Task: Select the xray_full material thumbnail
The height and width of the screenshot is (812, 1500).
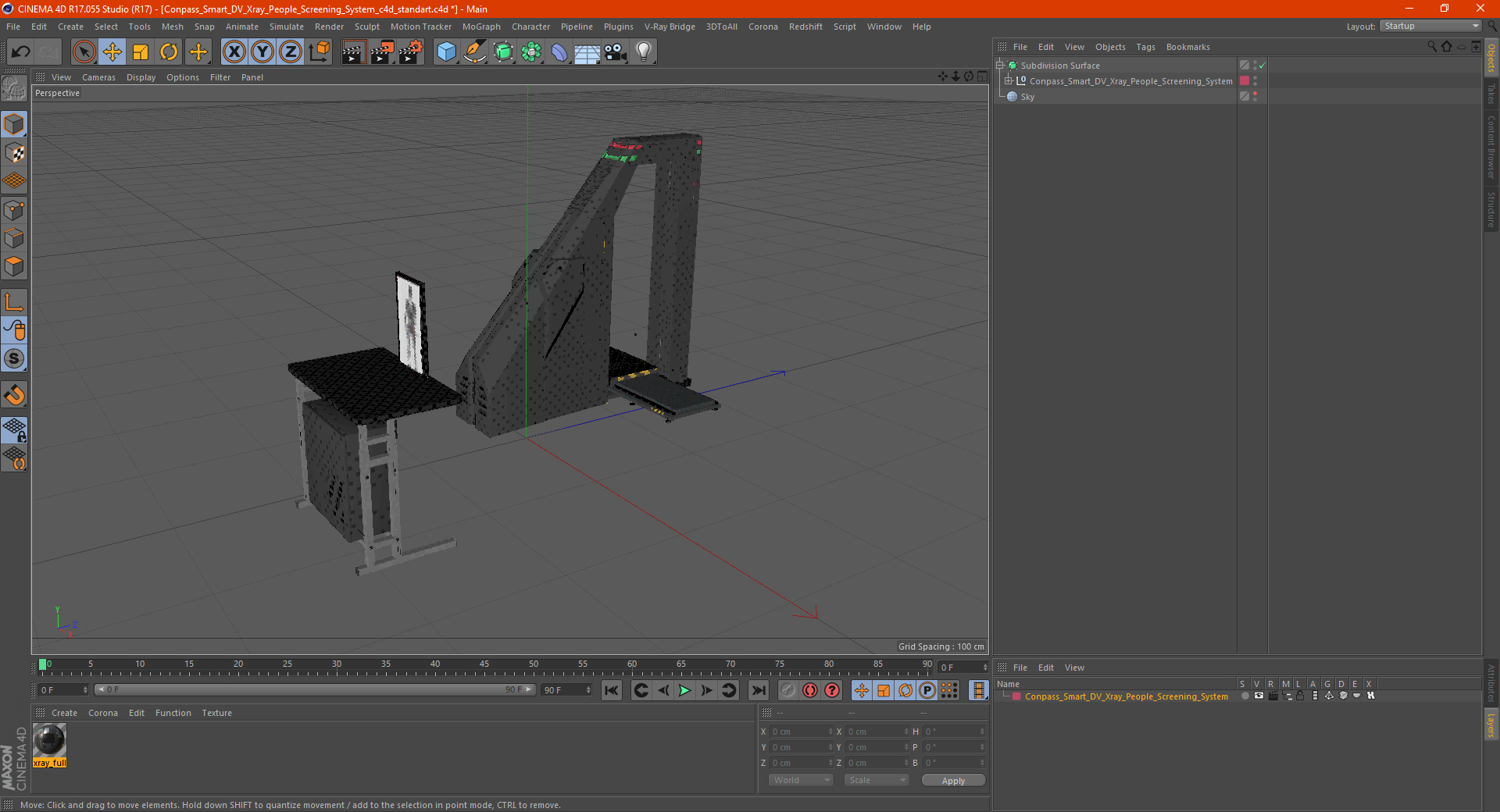Action: point(49,740)
